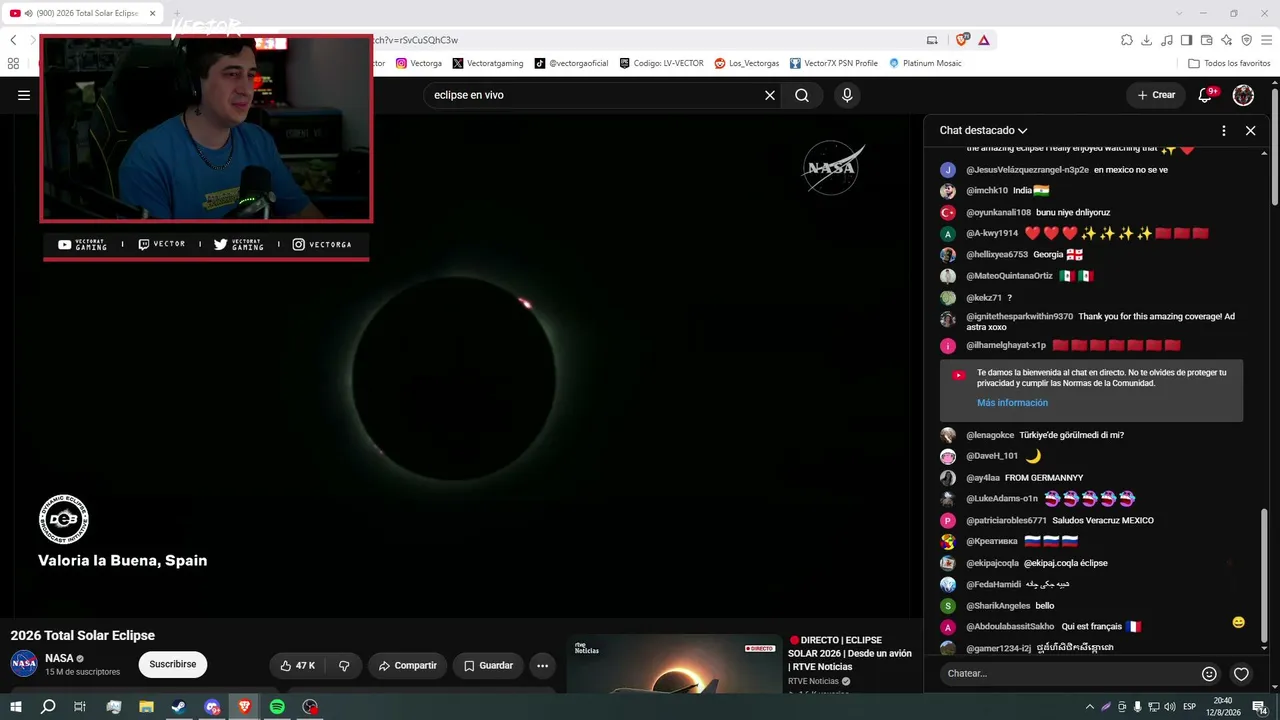
Task: Open the NASA channel avatar
Action: click(x=24, y=663)
